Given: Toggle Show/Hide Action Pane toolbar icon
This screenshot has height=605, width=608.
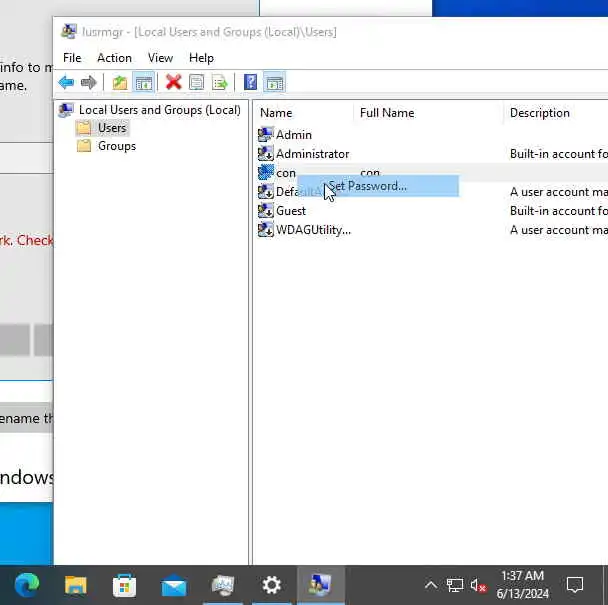Looking at the screenshot, I should tap(275, 83).
